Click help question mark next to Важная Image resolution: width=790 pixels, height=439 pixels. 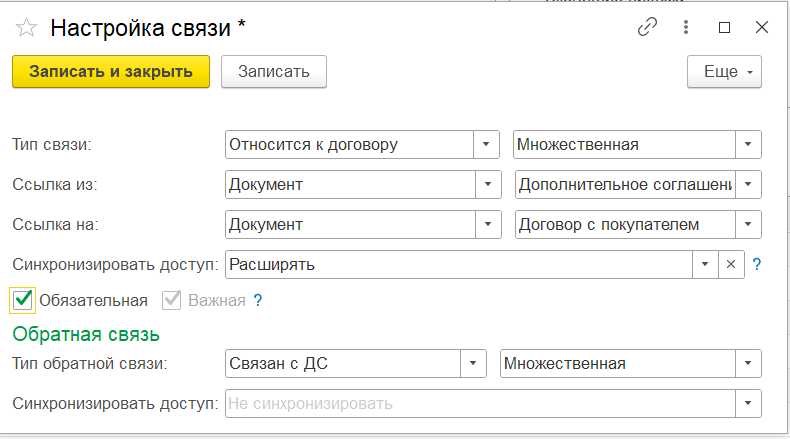point(258,300)
